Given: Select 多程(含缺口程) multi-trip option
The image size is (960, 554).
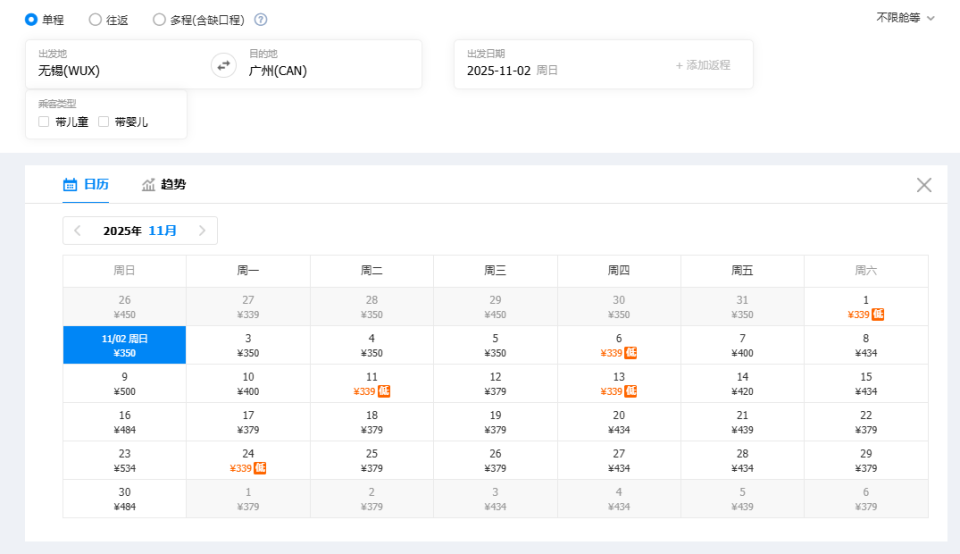Looking at the screenshot, I should [159, 19].
